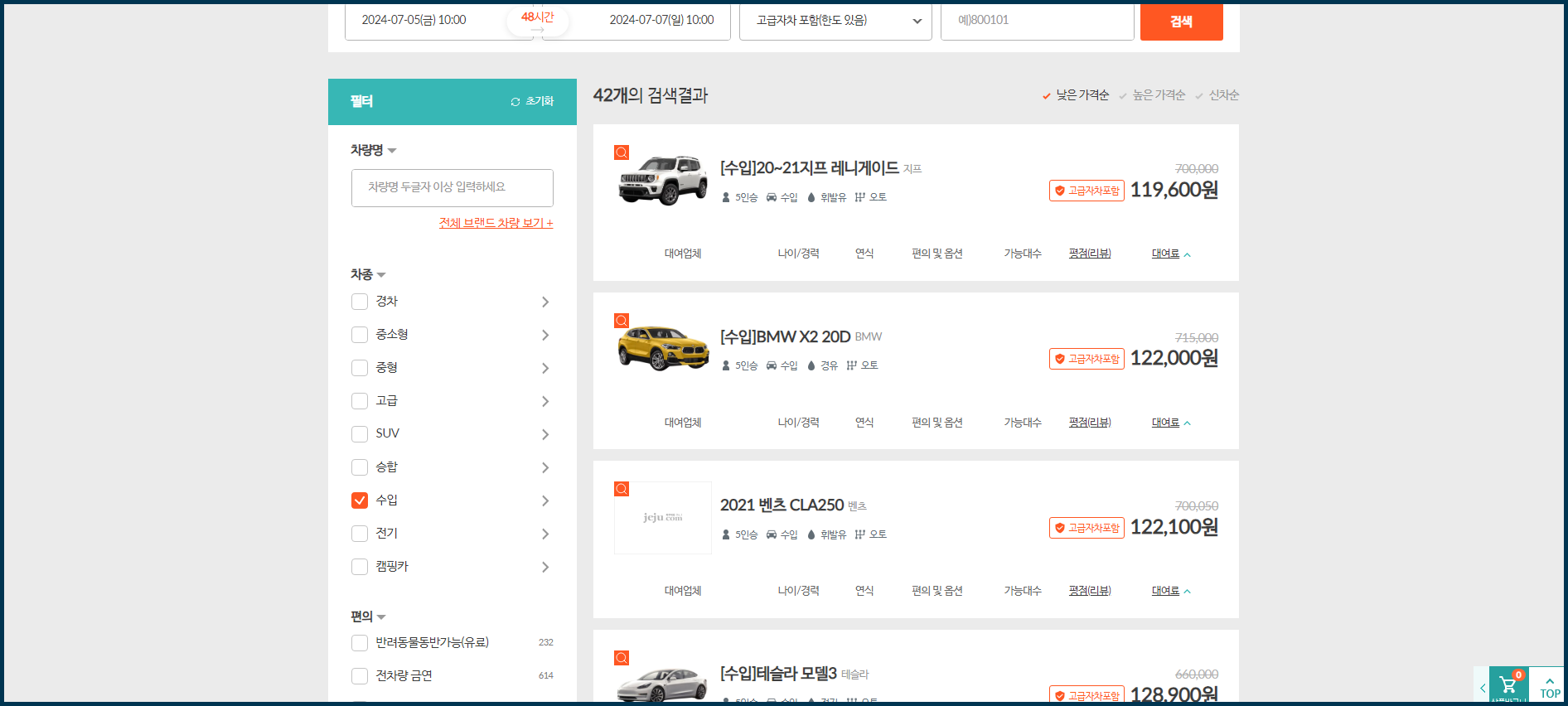Open the [수입]BMW X2 20D title
The height and width of the screenshot is (706, 1568).
pos(785,337)
